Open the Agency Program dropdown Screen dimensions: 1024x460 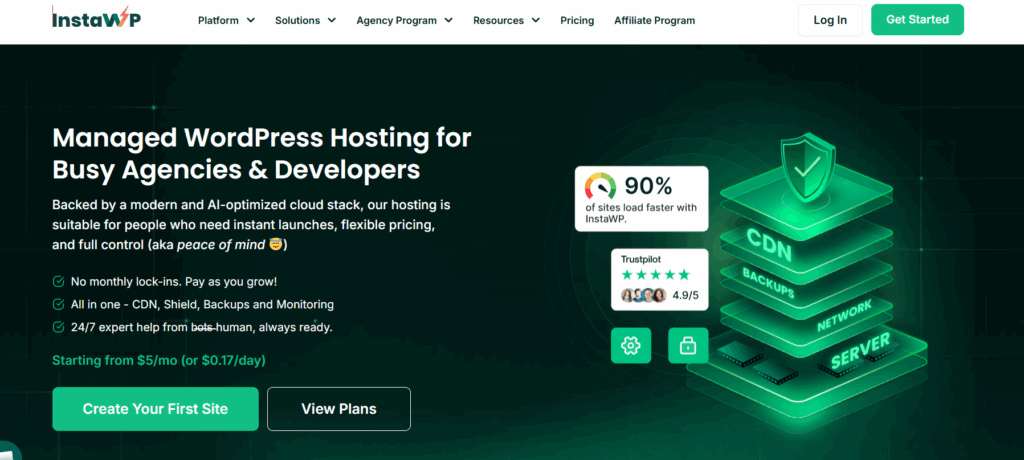[404, 20]
